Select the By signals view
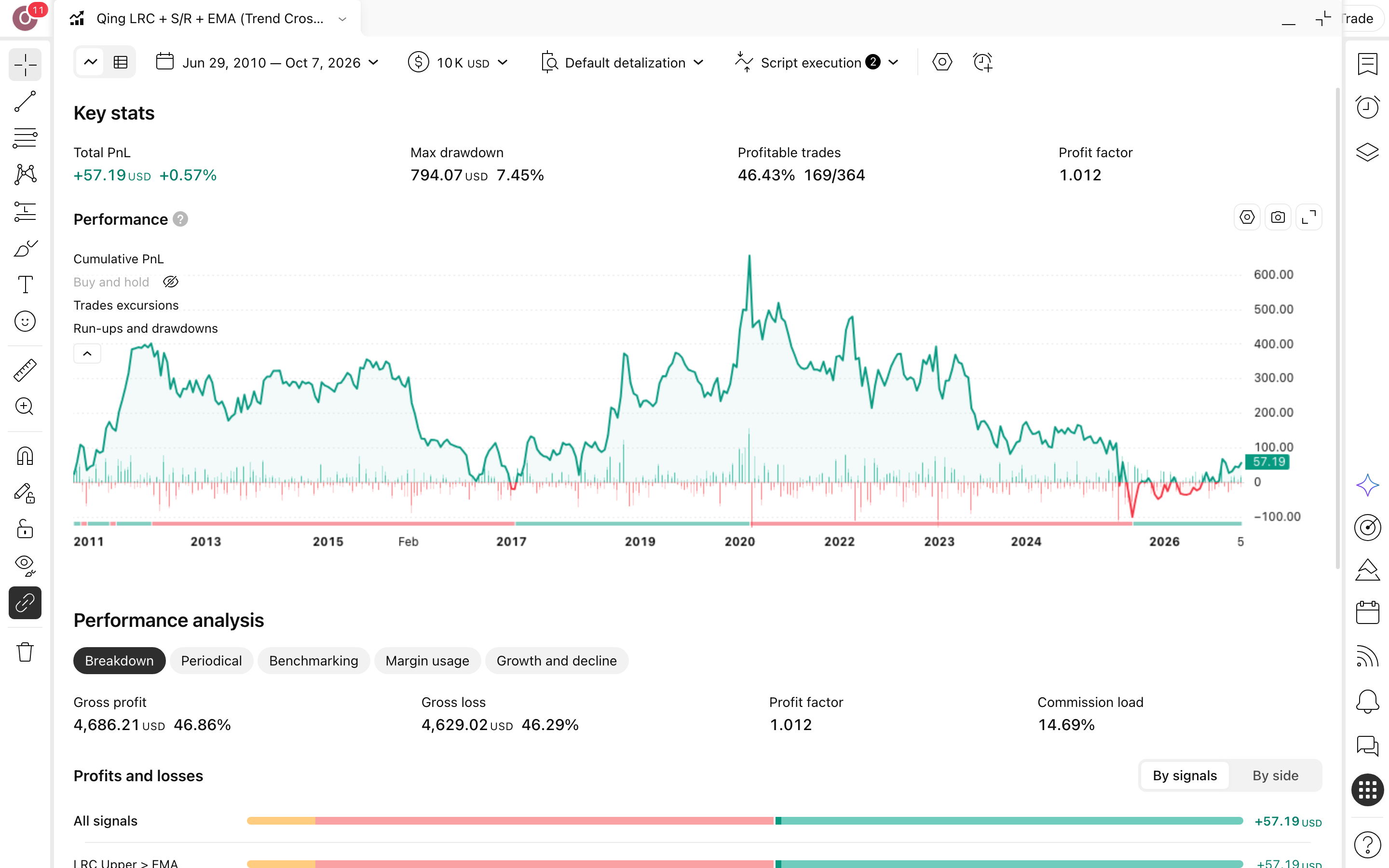 [x=1185, y=775]
